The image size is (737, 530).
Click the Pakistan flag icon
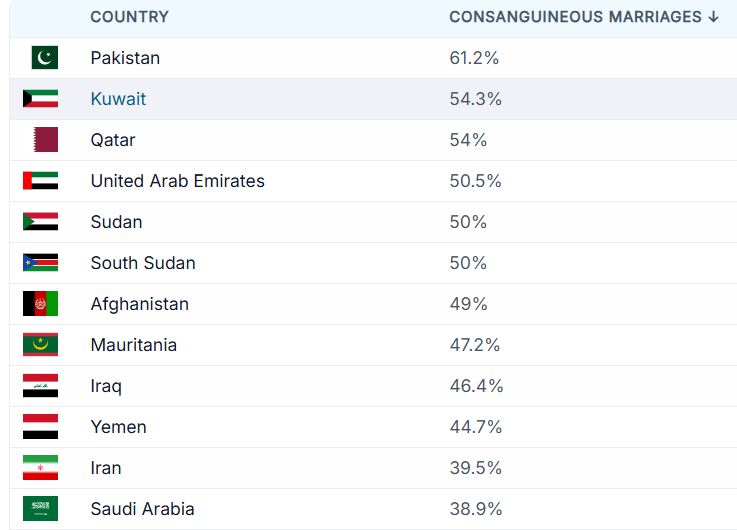pyautogui.click(x=45, y=57)
